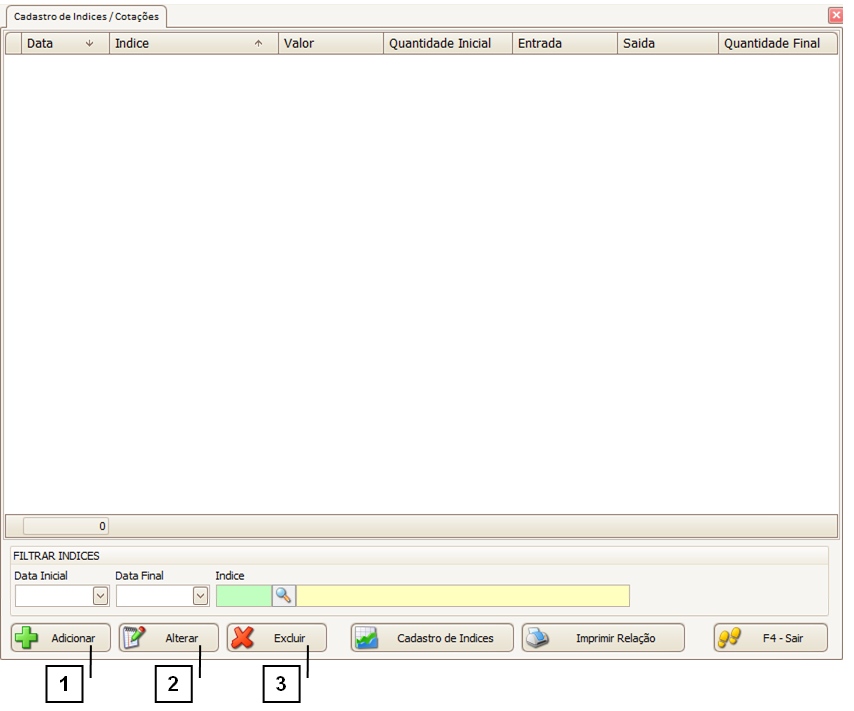
Task: Click the notepad icon on Alterar
Action: 135,638
